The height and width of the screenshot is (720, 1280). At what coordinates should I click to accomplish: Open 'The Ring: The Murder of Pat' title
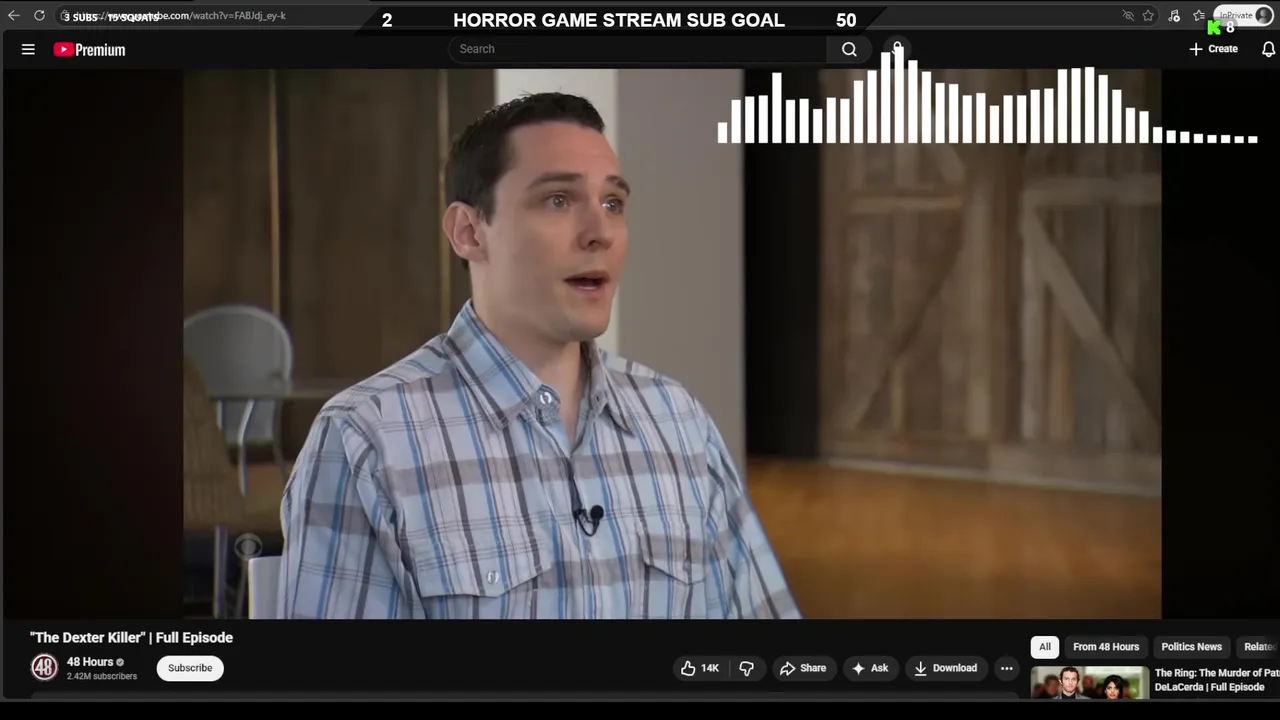pos(1216,680)
